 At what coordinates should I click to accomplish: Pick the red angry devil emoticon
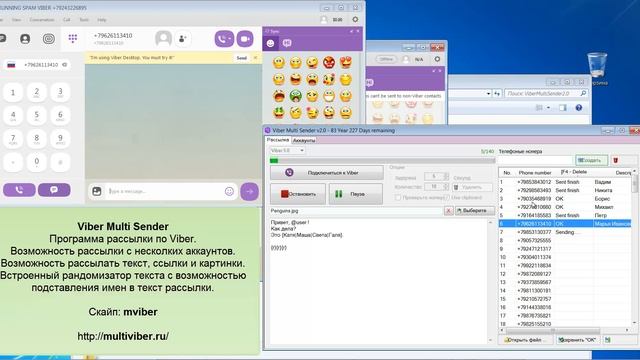[329, 62]
